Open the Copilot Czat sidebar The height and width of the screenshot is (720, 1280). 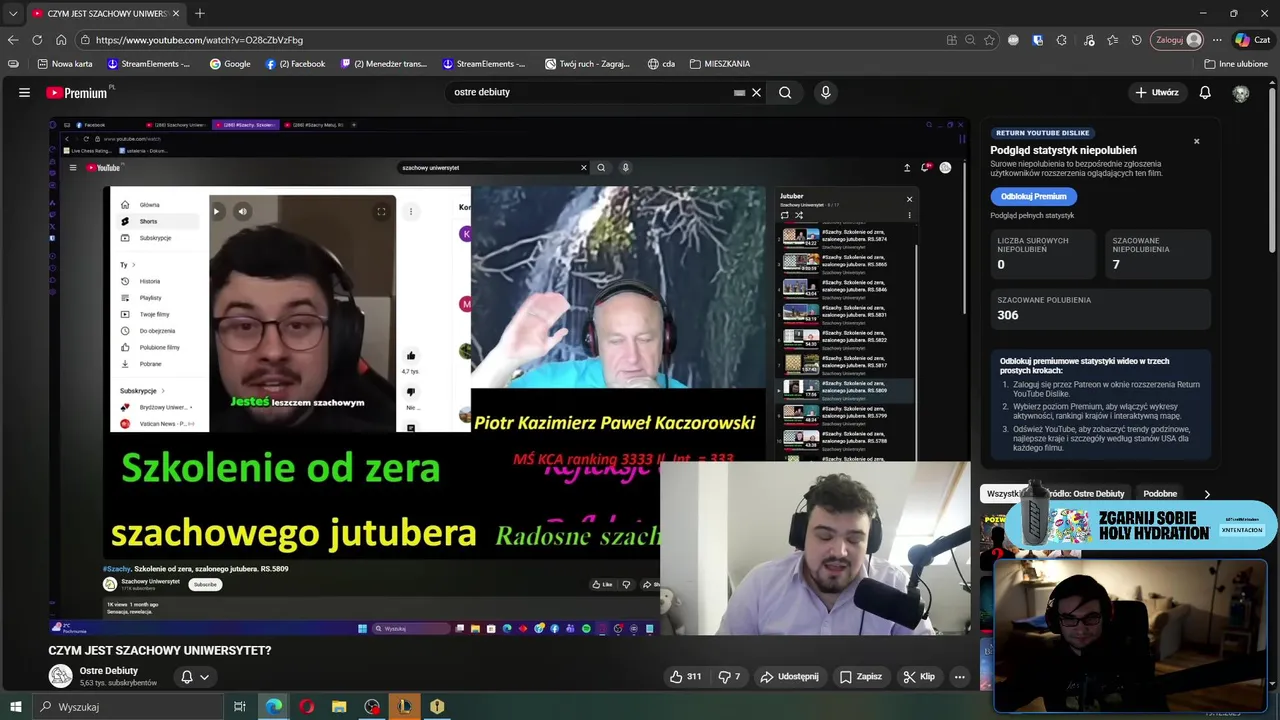[x=1253, y=40]
